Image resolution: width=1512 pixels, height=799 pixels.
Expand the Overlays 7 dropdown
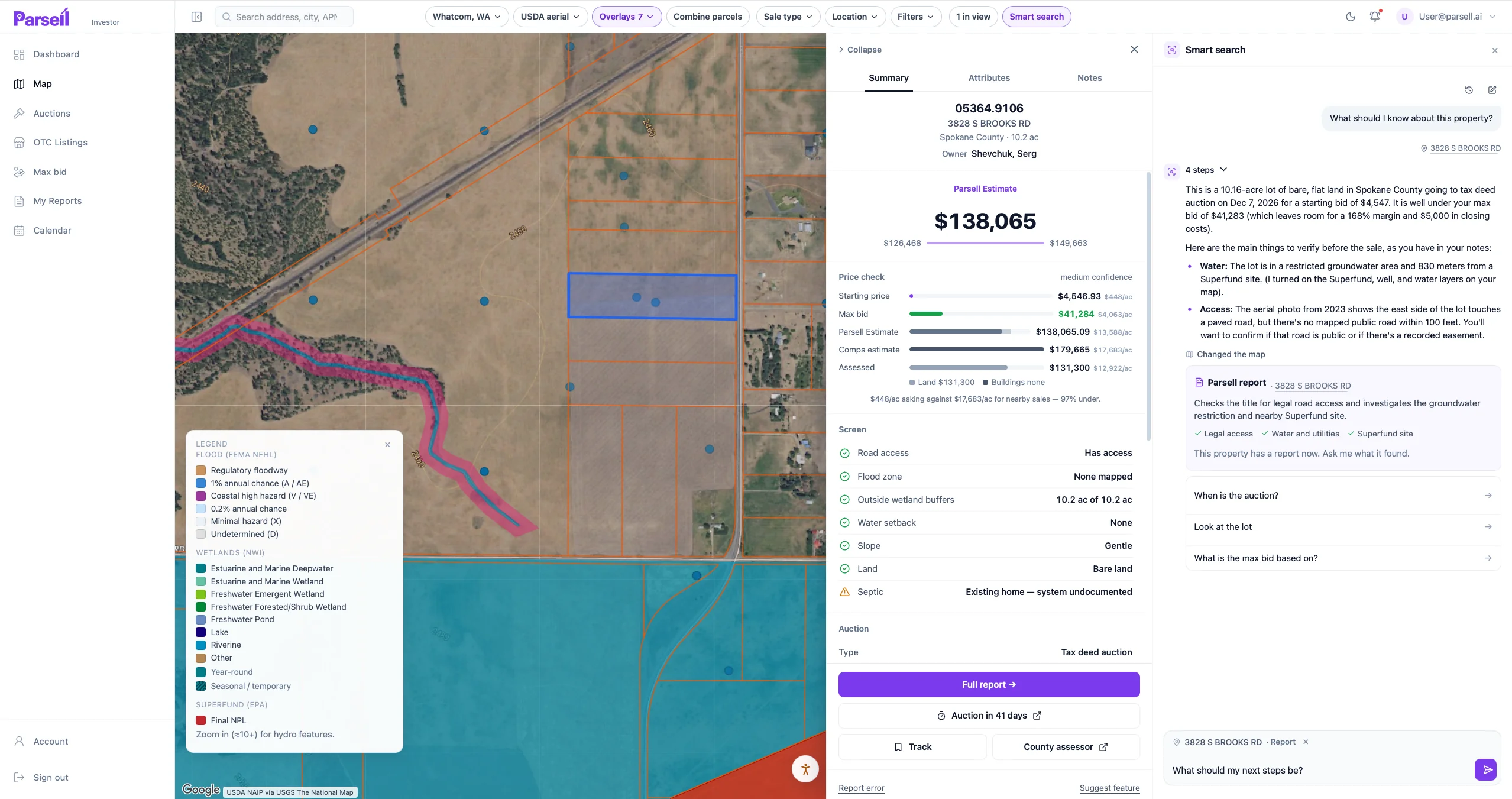click(x=626, y=17)
